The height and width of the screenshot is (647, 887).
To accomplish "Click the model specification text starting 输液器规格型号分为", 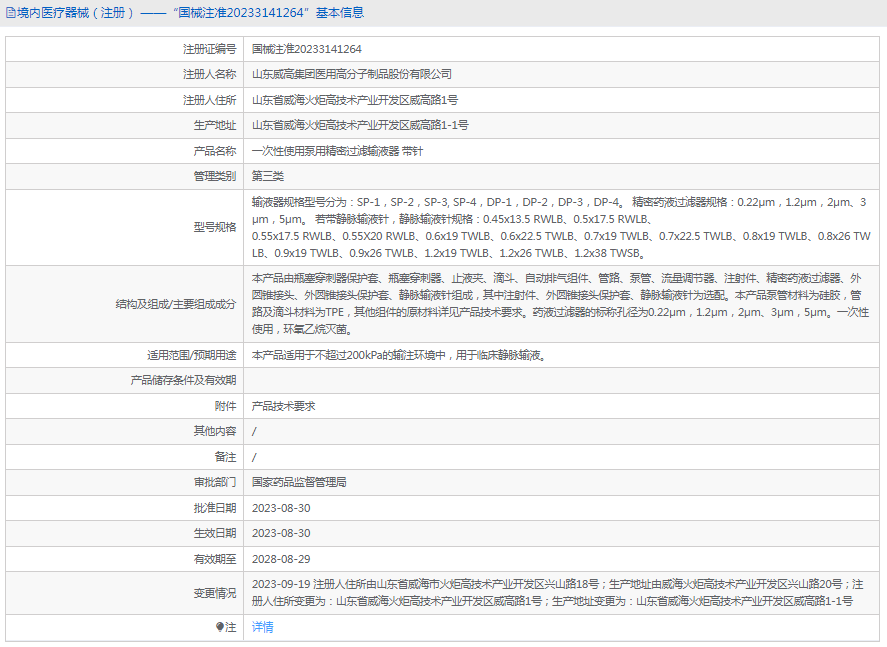I will 561,227.
